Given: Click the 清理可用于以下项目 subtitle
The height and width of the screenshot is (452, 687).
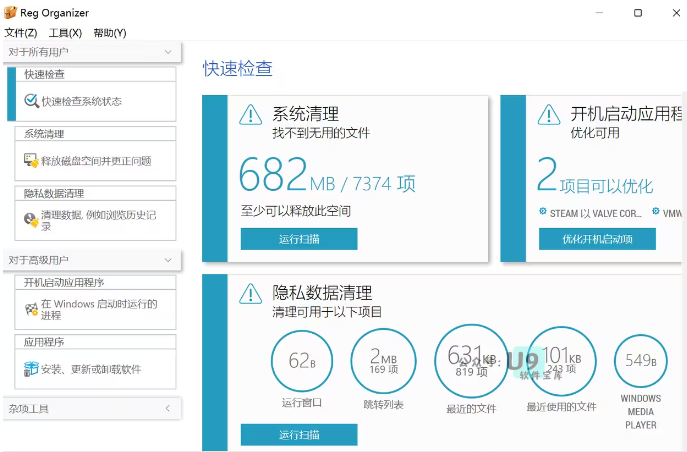Looking at the screenshot, I should coord(327,312).
